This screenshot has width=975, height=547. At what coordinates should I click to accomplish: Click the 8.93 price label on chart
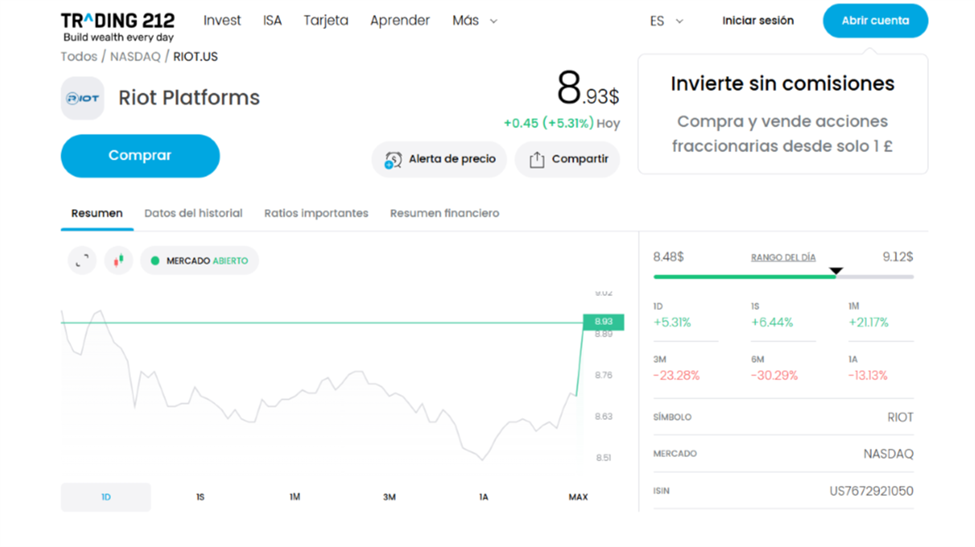[x=603, y=322]
